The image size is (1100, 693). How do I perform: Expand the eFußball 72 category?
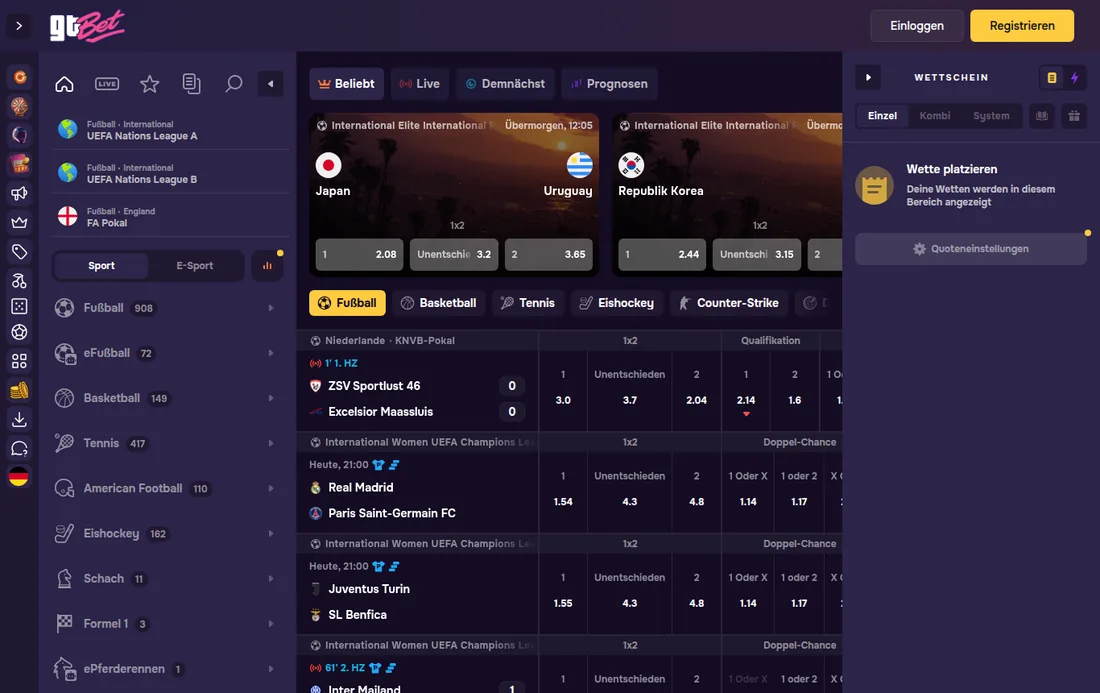click(x=168, y=353)
